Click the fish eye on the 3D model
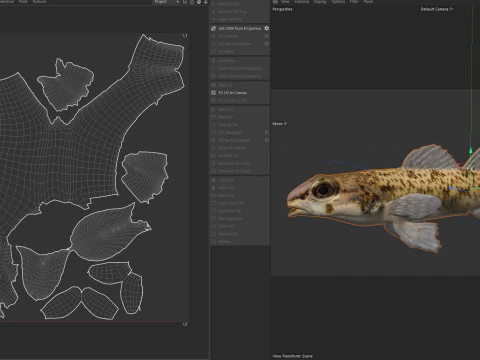The width and height of the screenshot is (480, 360). pyautogui.click(x=323, y=190)
